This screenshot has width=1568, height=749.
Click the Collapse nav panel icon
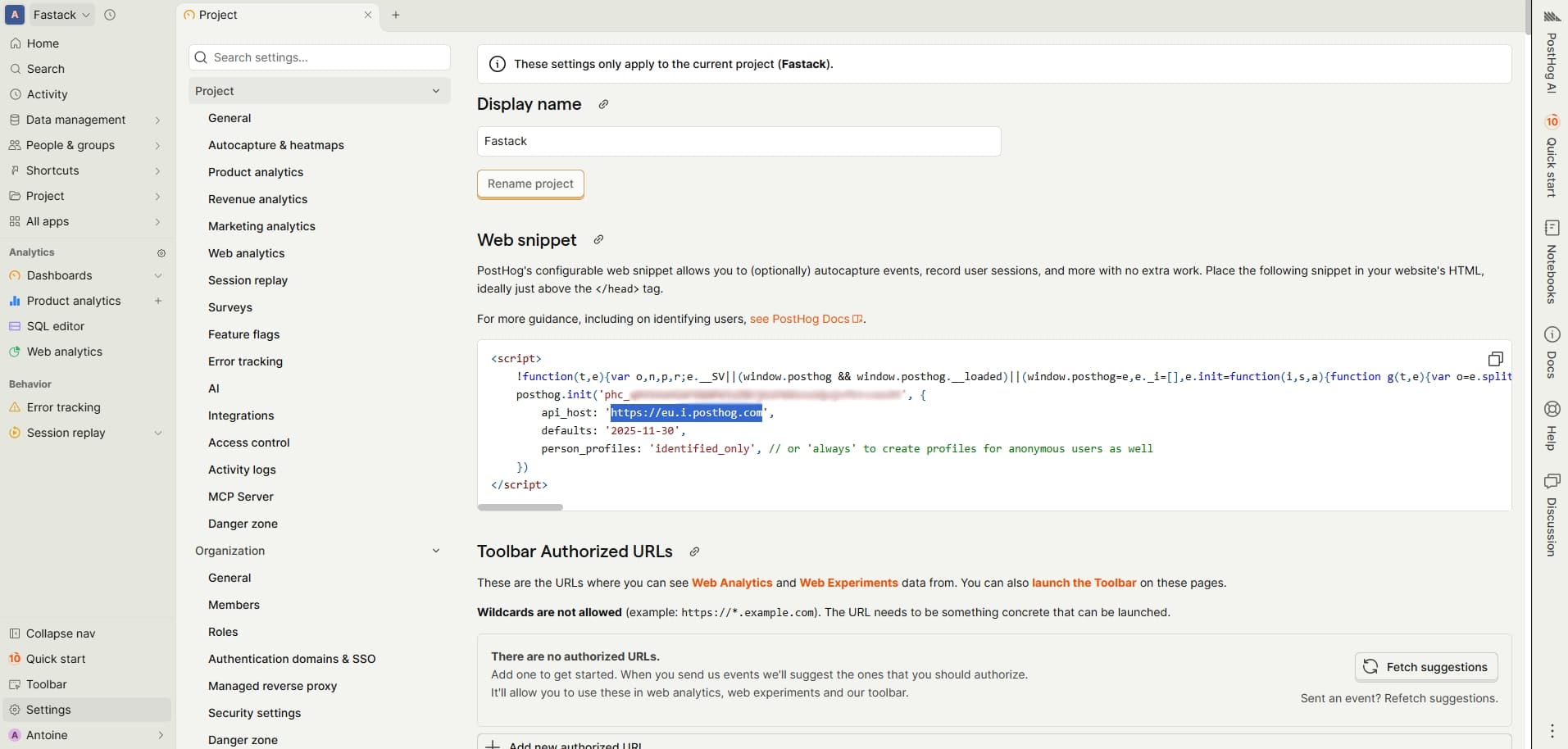point(15,633)
